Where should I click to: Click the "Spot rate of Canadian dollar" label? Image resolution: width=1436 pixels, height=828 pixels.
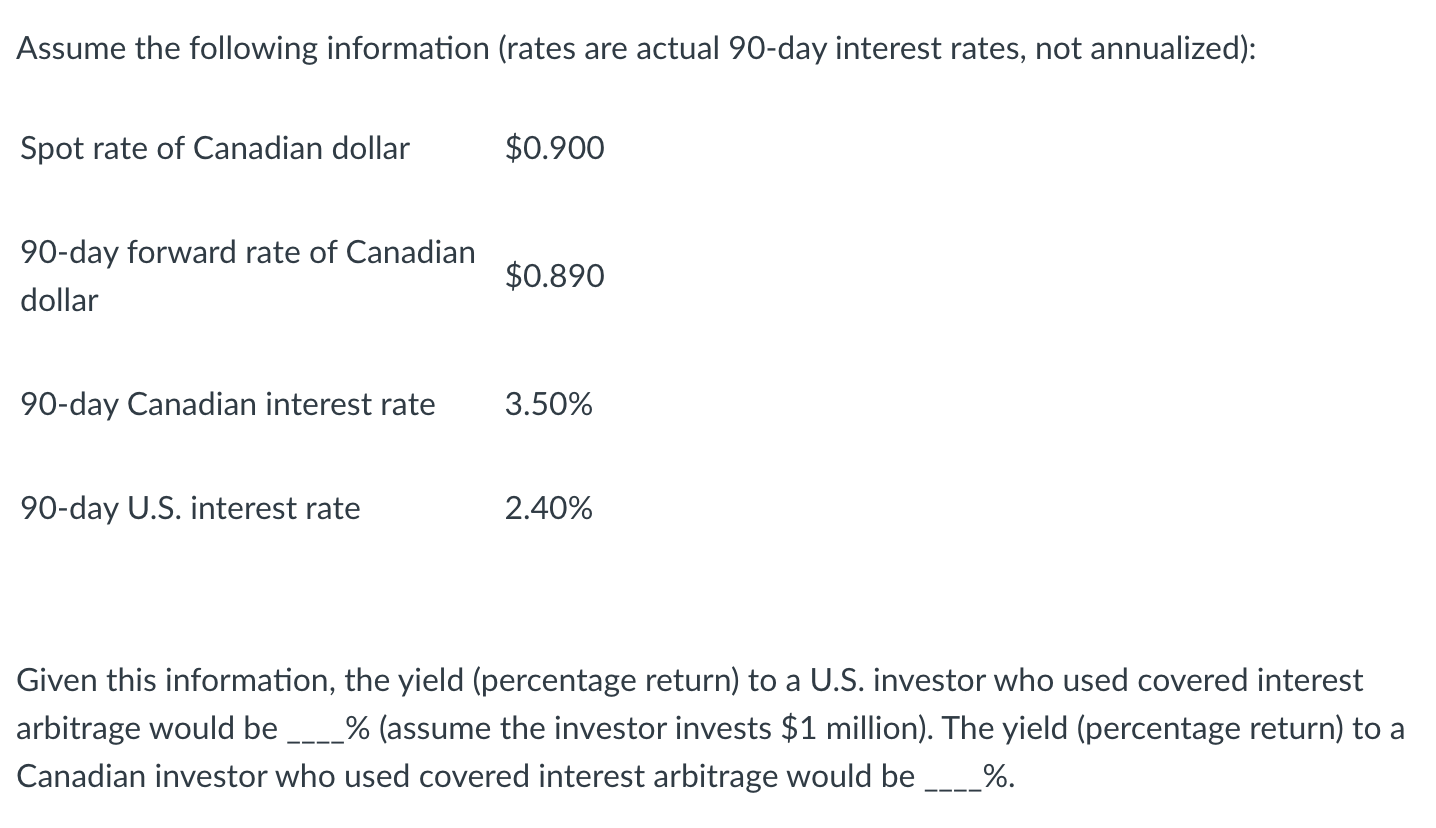[215, 149]
